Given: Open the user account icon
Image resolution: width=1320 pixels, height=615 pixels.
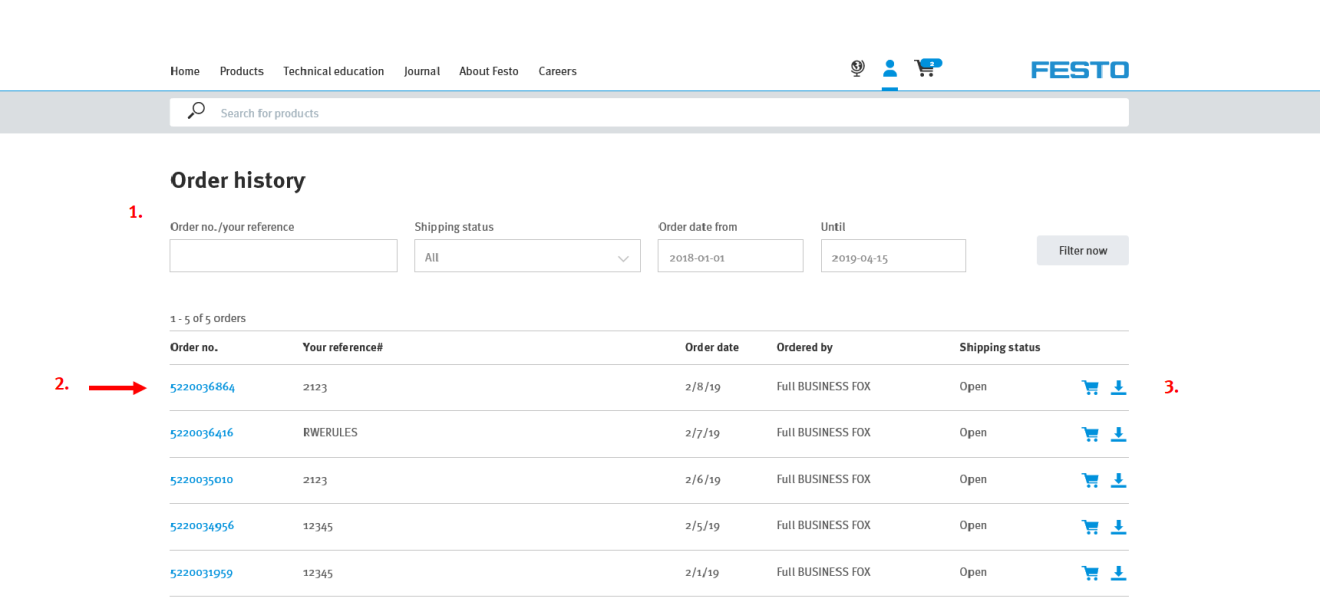Looking at the screenshot, I should pyautogui.click(x=889, y=69).
